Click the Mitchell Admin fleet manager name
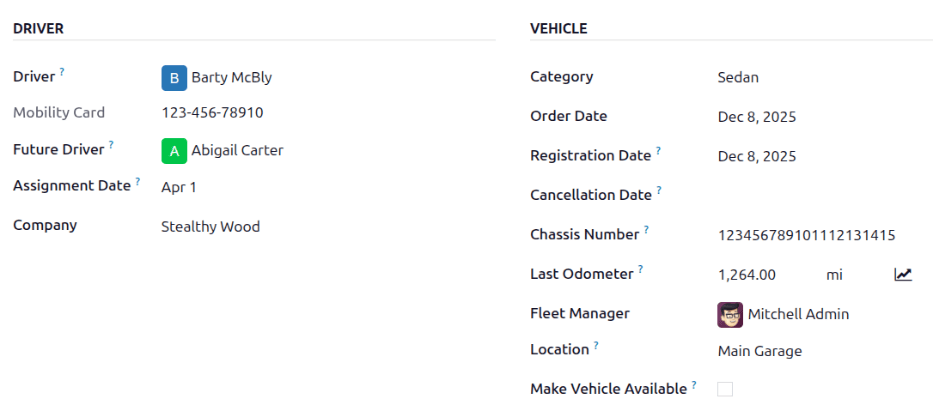933x417 pixels. pos(798,314)
